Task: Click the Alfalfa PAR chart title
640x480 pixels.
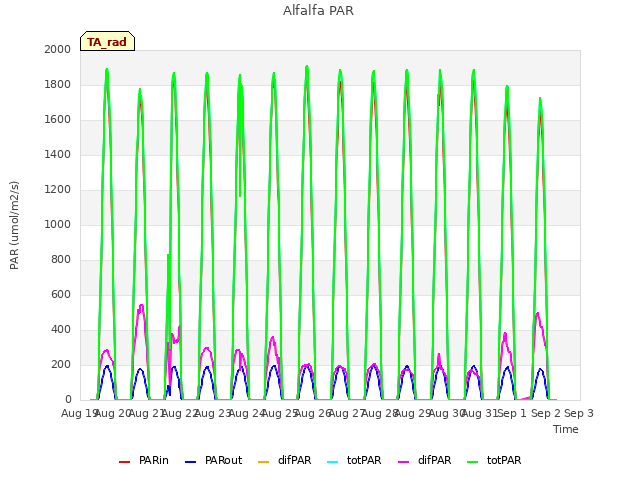Action: coord(318,11)
